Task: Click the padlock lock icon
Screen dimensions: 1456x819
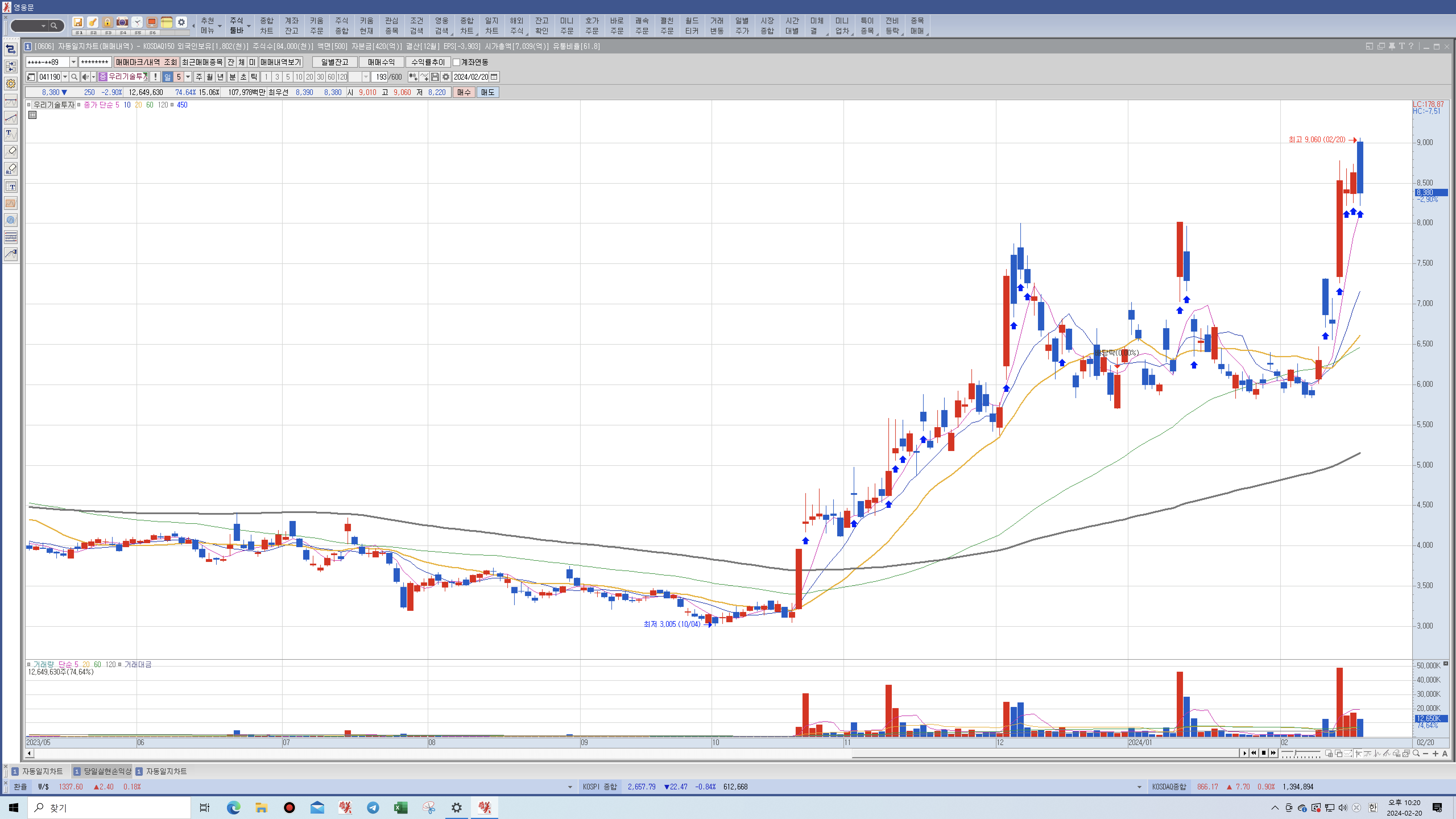Action: coord(107,23)
